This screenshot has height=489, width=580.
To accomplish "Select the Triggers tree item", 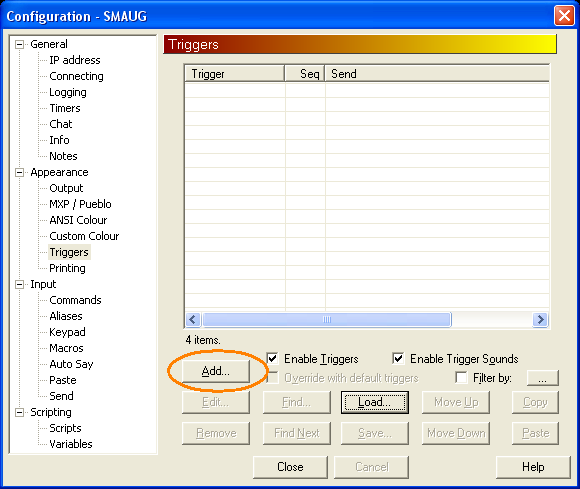I will (69, 252).
